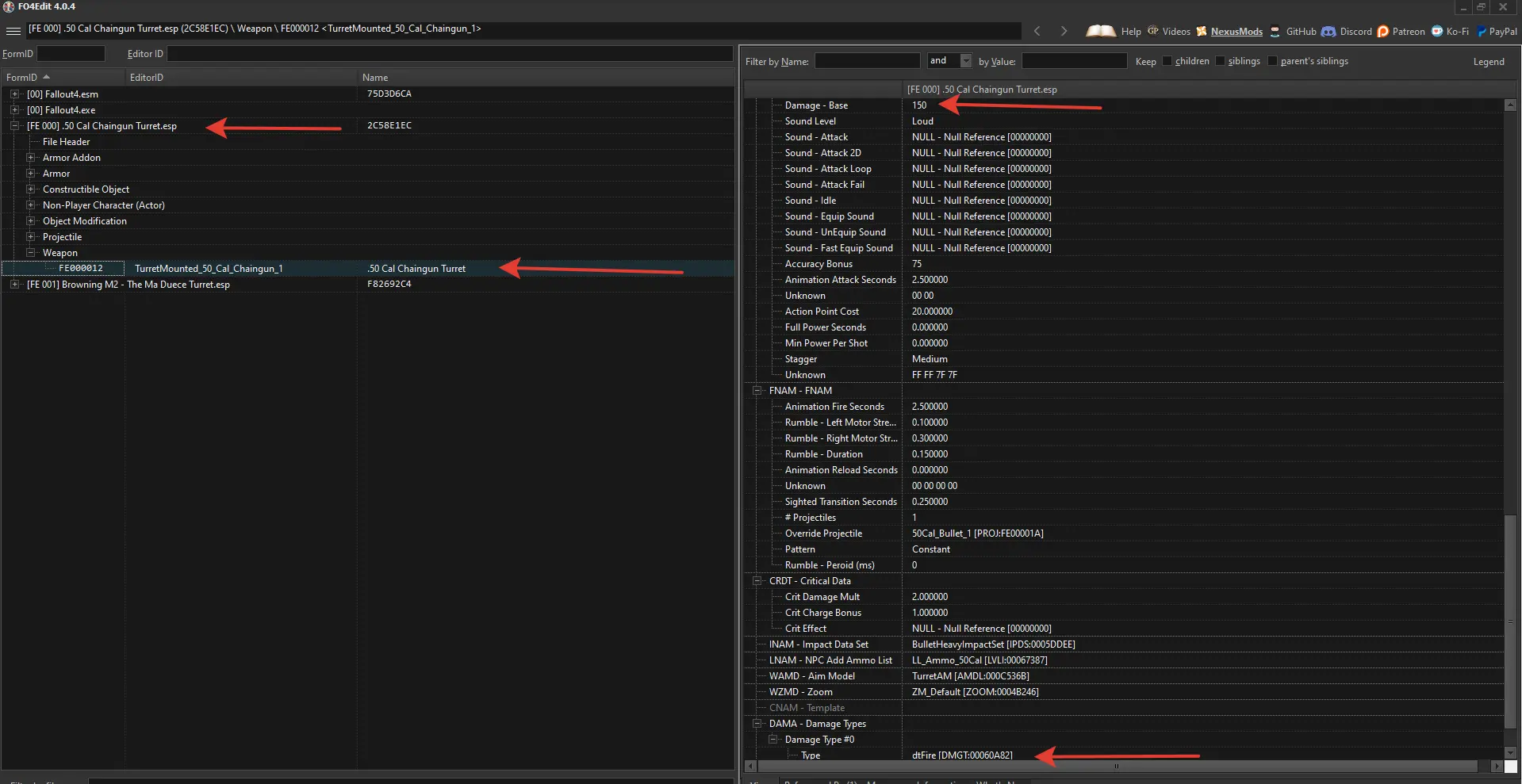This screenshot has height=784, width=1522.
Task: Expand the [00] Fallout4.exe node
Action: point(14,109)
